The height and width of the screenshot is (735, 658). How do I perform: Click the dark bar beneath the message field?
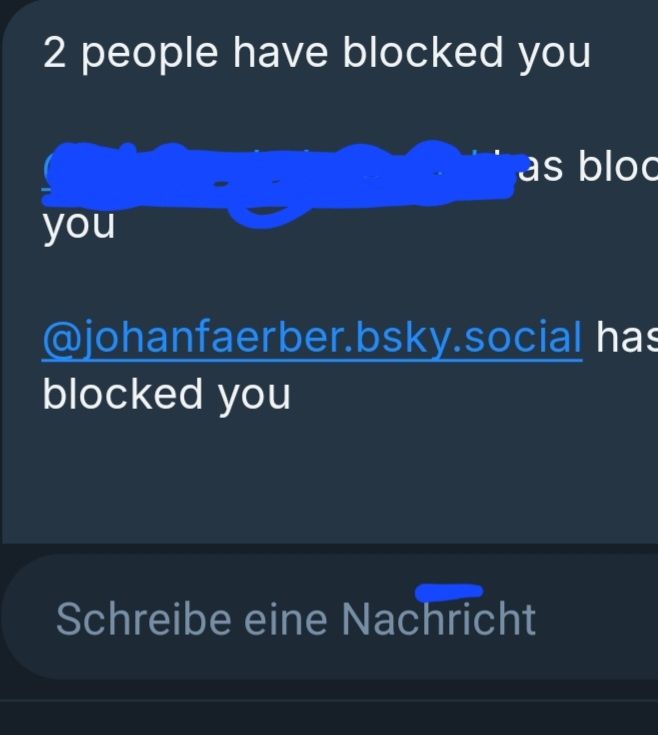[329, 718]
